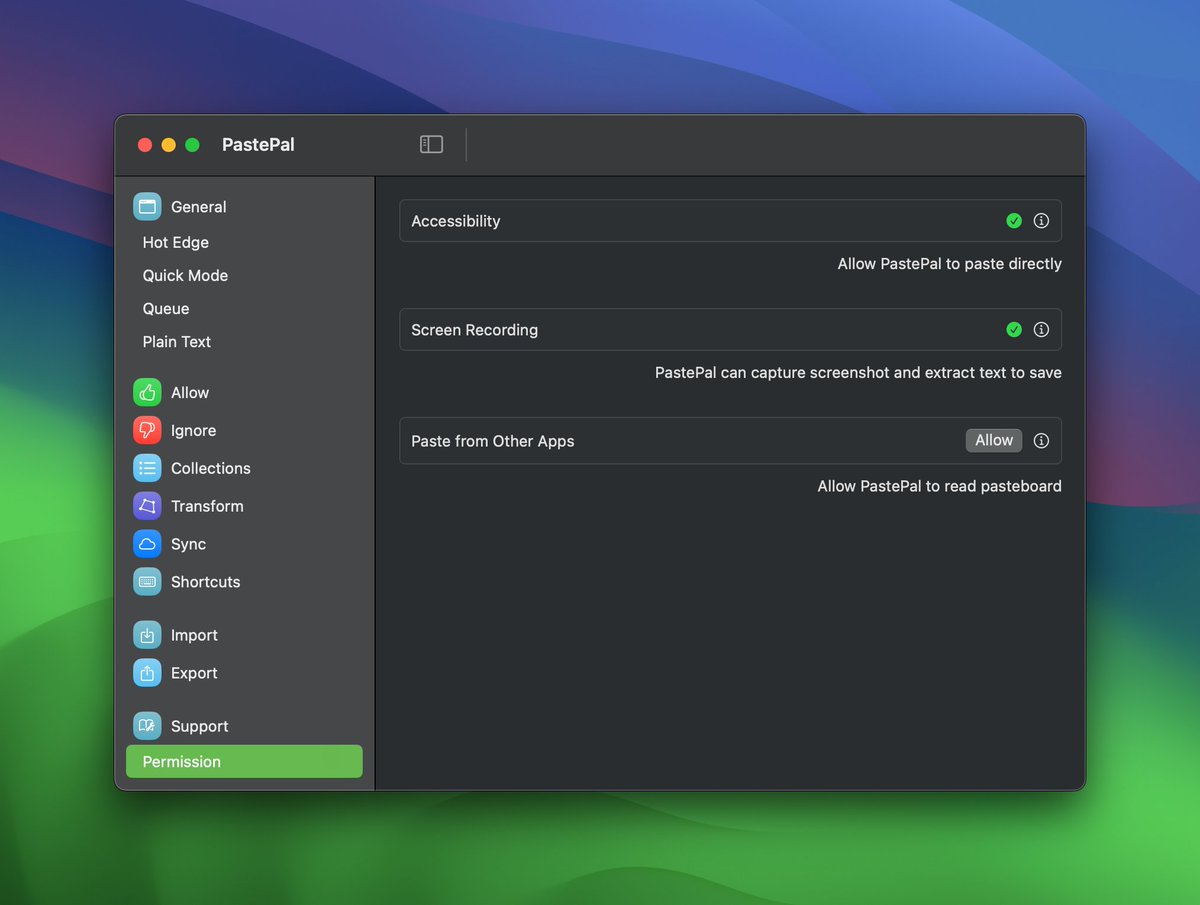Image resolution: width=1200 pixels, height=905 pixels.
Task: Close the PastePal window with the red button
Action: [x=145, y=145]
